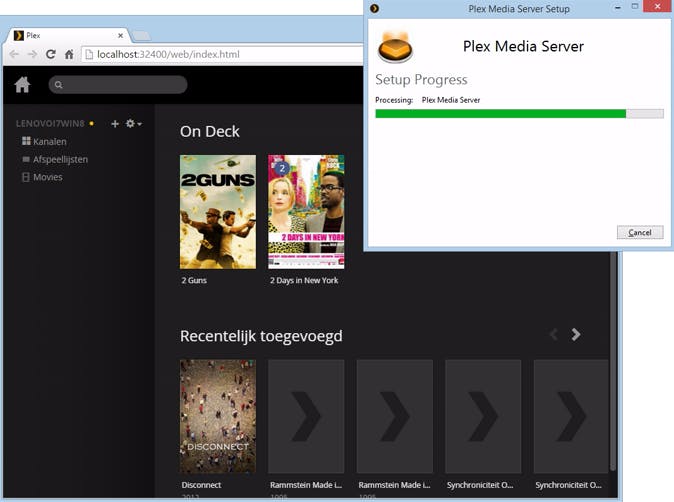Viewport: 674px width, 502px height.
Task: Click the setup progress bar
Action: click(519, 114)
